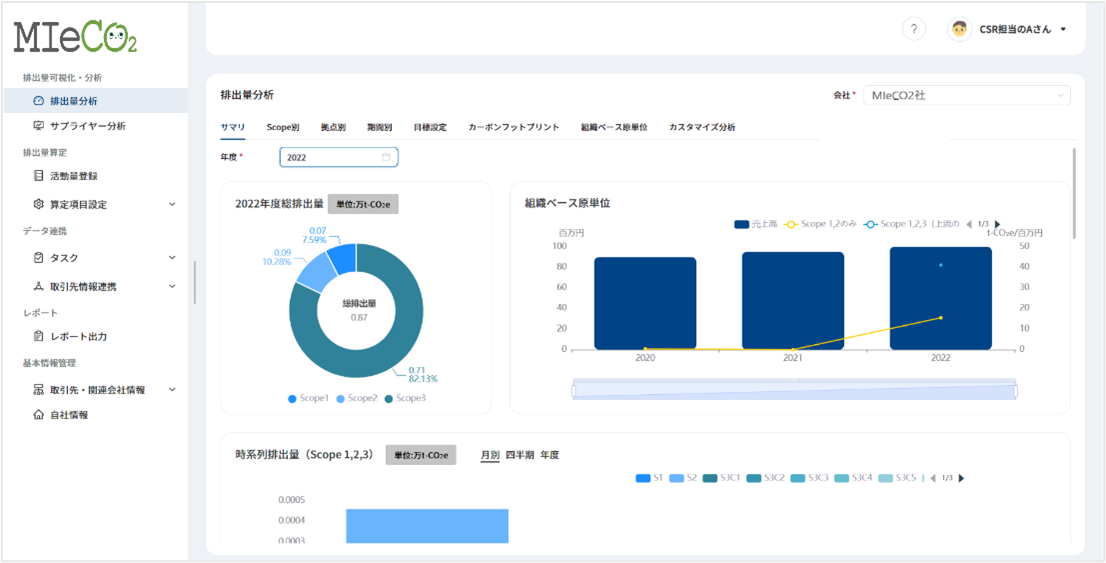Click the 排出量分析 gauge icon in sidebar
The width and height of the screenshot is (1106, 563).
click(x=39, y=101)
